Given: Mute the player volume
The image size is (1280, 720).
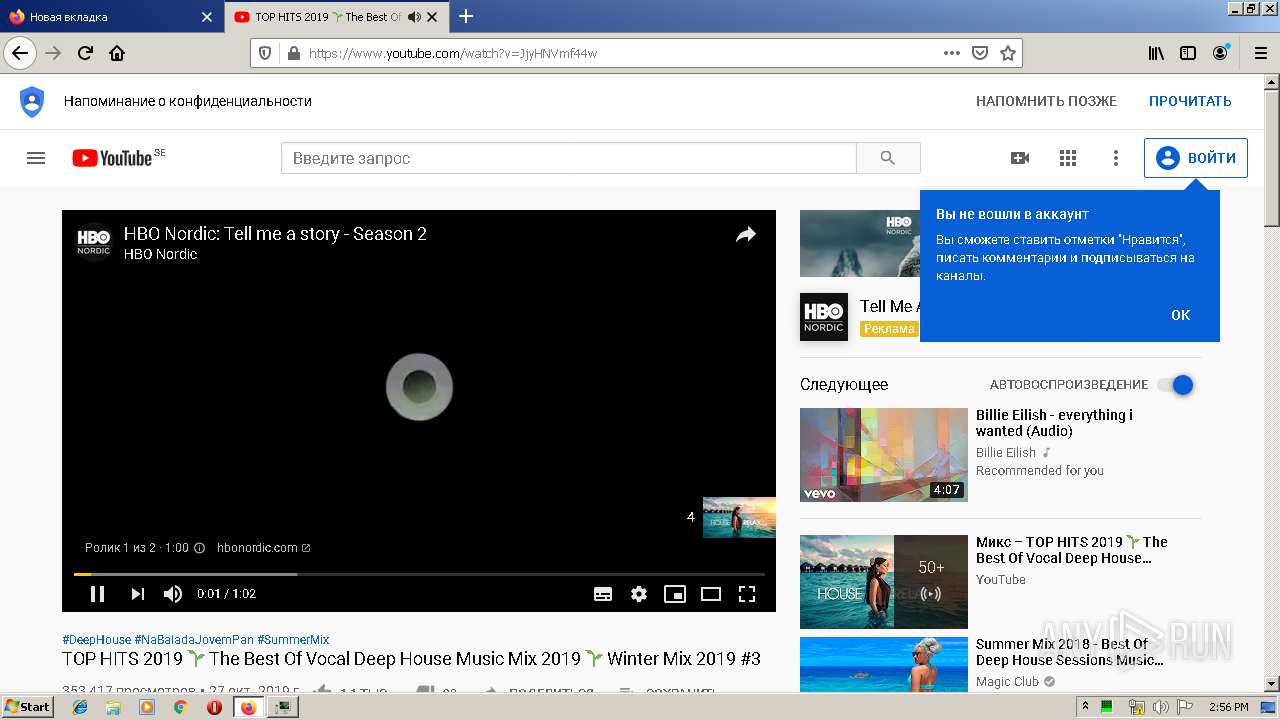Looking at the screenshot, I should [173, 594].
